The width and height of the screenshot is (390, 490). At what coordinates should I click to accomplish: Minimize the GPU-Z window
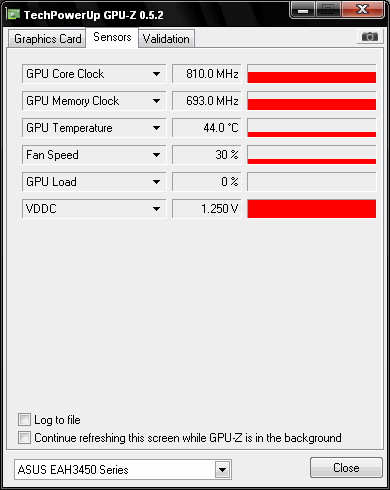coord(303,10)
